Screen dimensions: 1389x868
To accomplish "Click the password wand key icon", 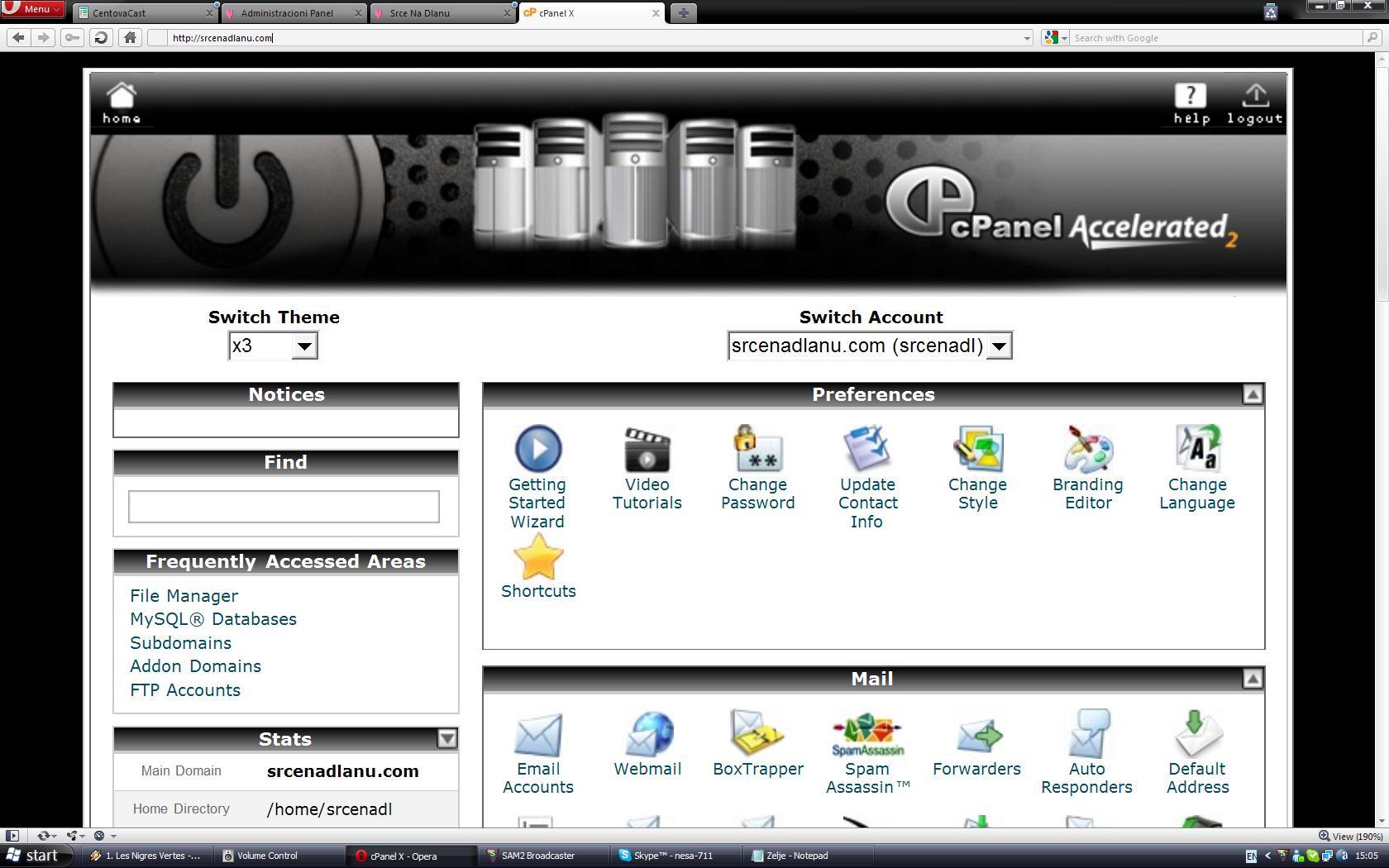I will click(73, 37).
